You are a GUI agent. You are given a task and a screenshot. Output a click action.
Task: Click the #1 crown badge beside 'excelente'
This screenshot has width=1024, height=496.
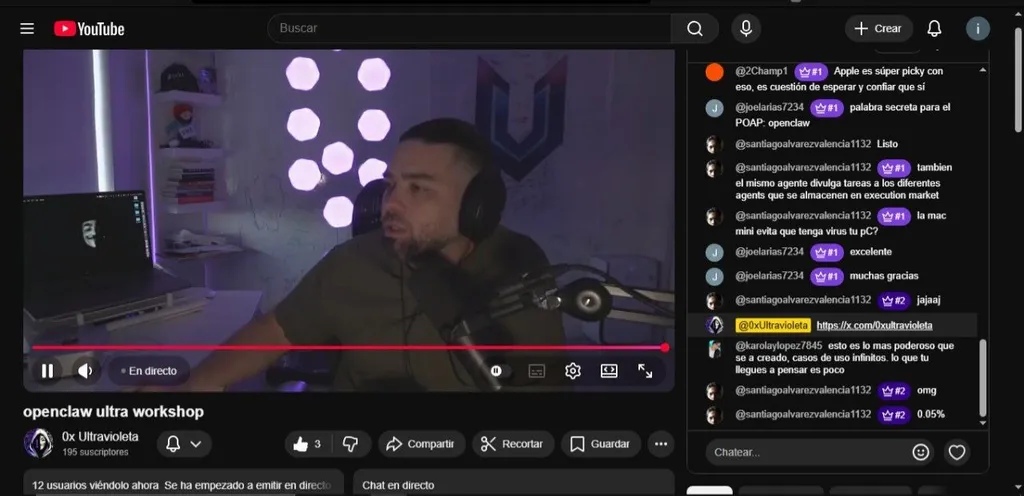pyautogui.click(x=827, y=252)
